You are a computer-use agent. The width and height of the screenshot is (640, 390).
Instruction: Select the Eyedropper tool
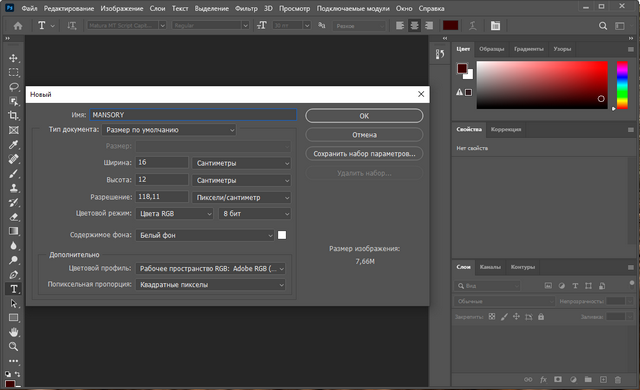pos(13,144)
